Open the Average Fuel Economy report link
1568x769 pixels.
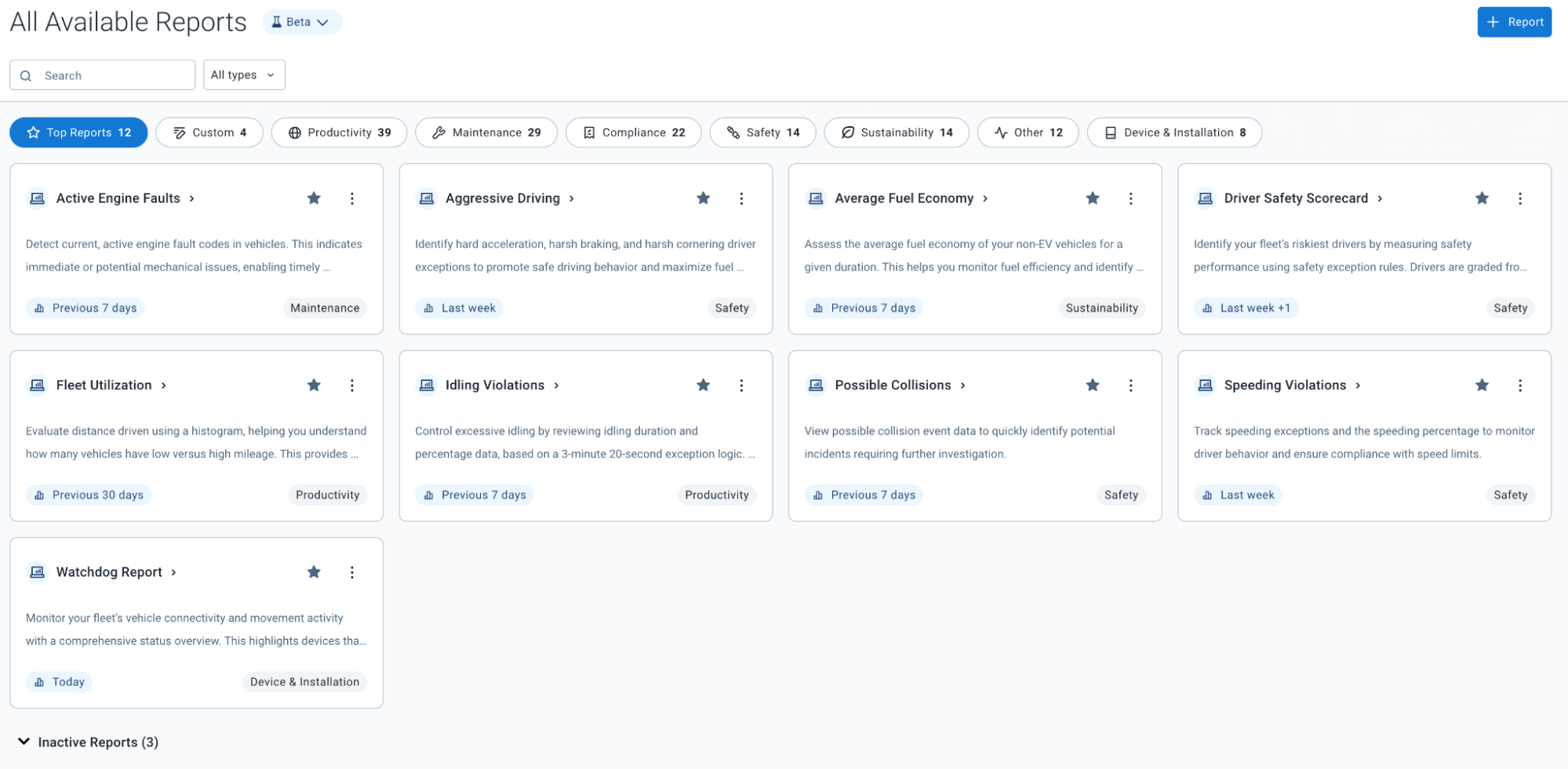click(x=903, y=198)
